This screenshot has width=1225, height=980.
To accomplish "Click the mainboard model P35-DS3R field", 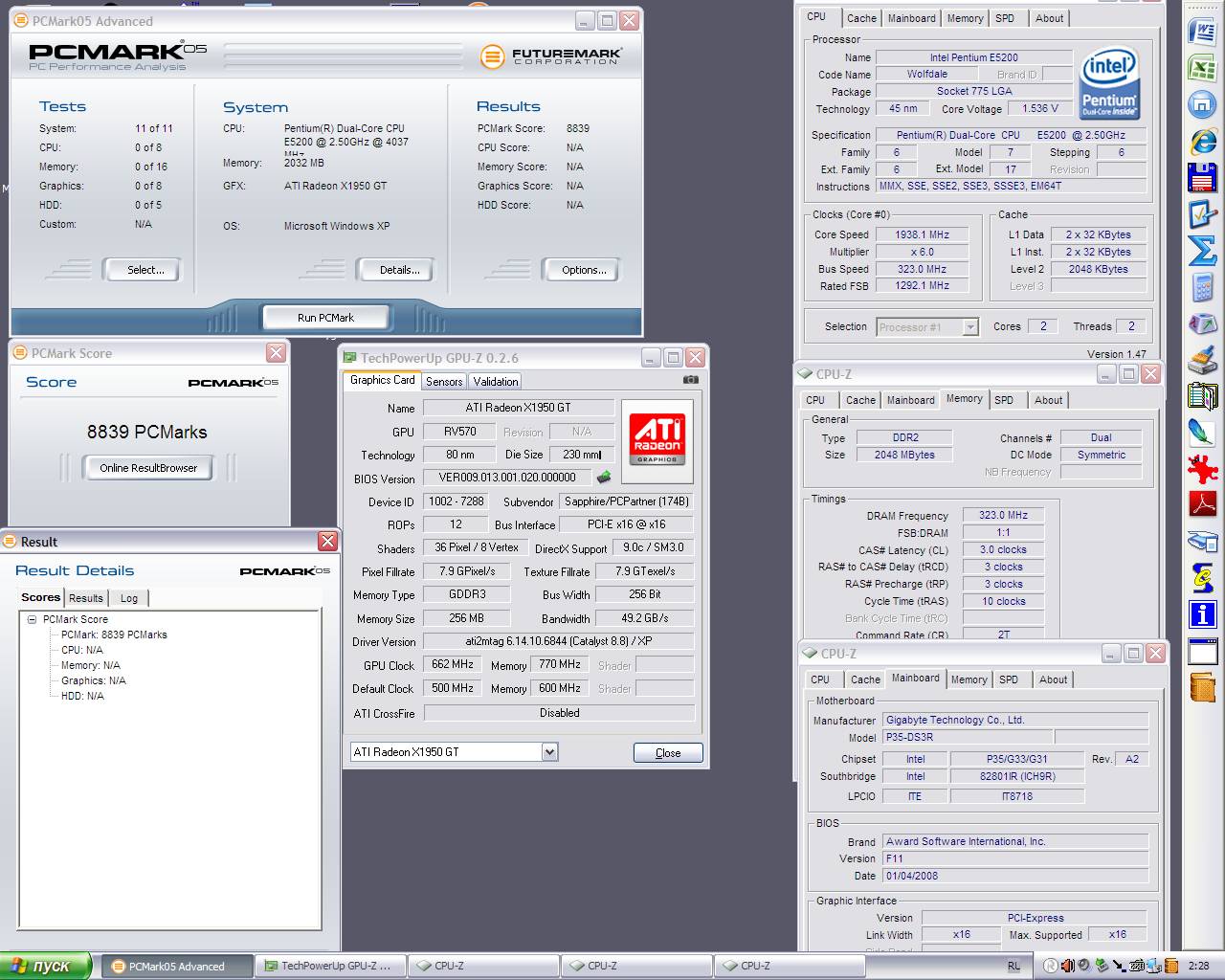I will coord(967,738).
